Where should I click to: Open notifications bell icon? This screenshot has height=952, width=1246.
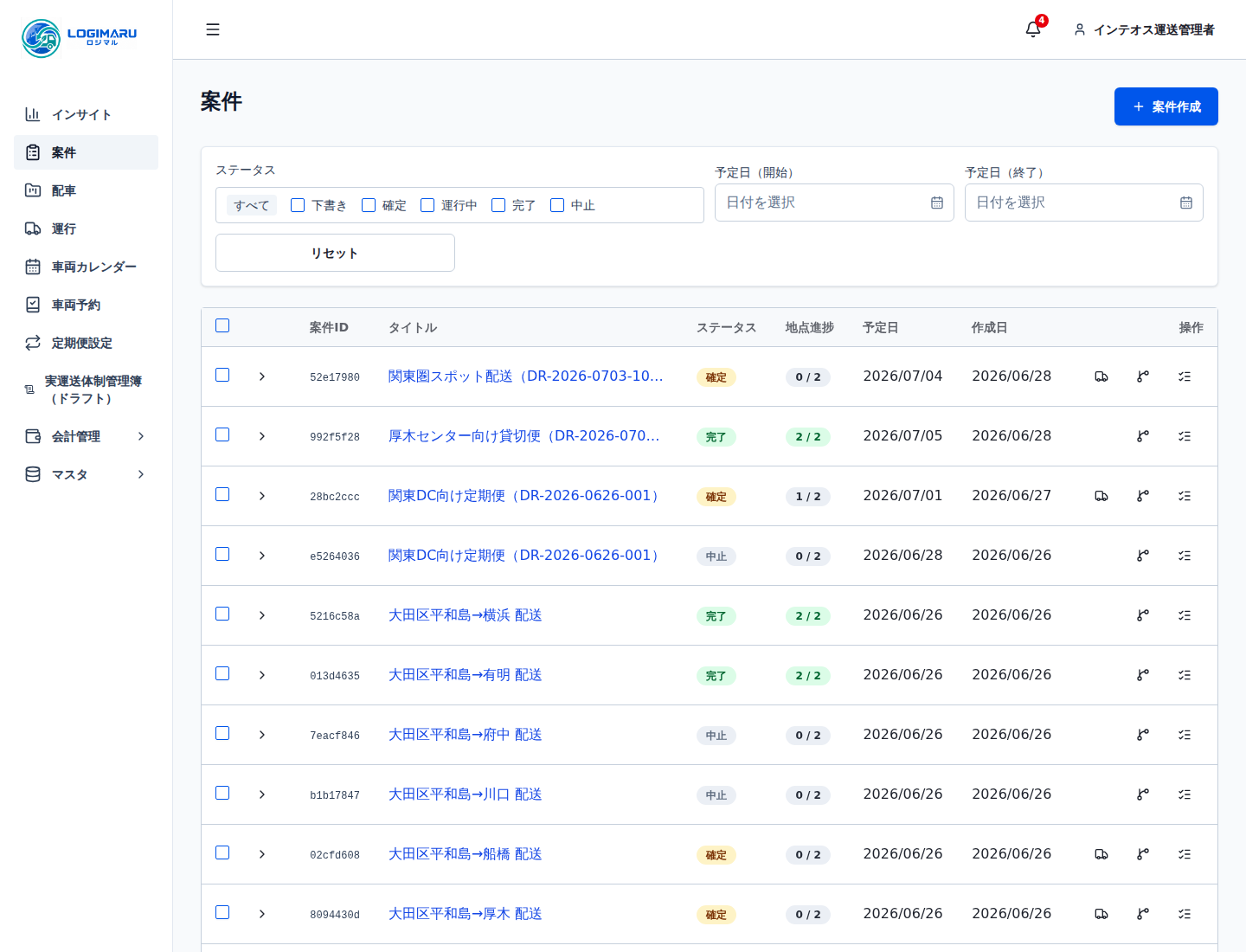click(1033, 29)
